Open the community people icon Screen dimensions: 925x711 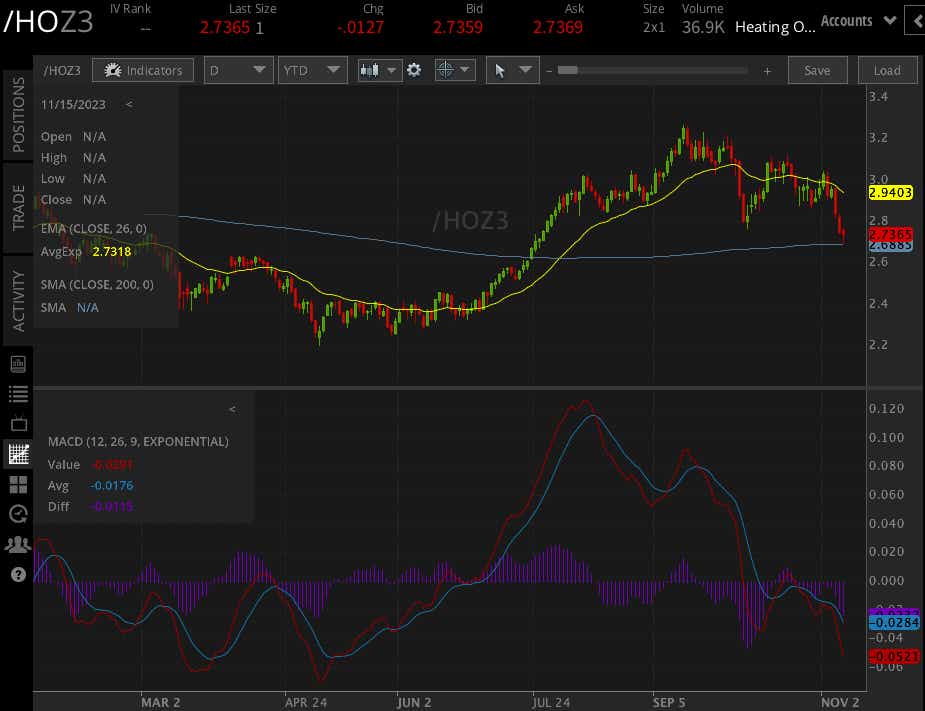point(17,544)
